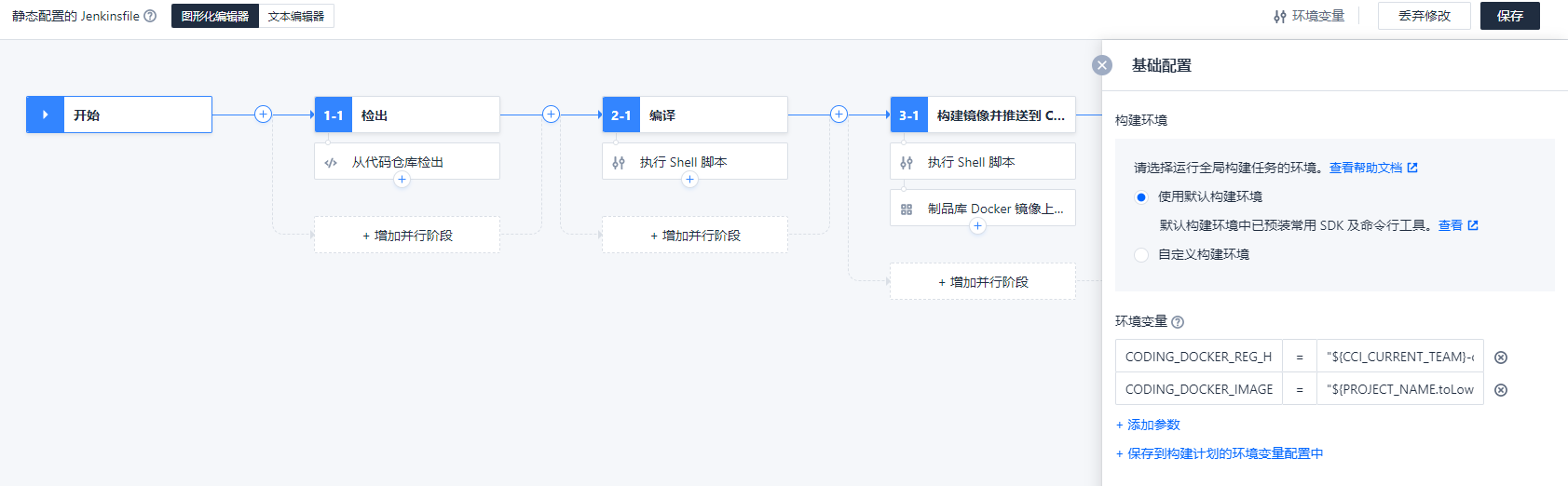Edit the CODING_DOCKER_IMAGE value field

point(1399,389)
